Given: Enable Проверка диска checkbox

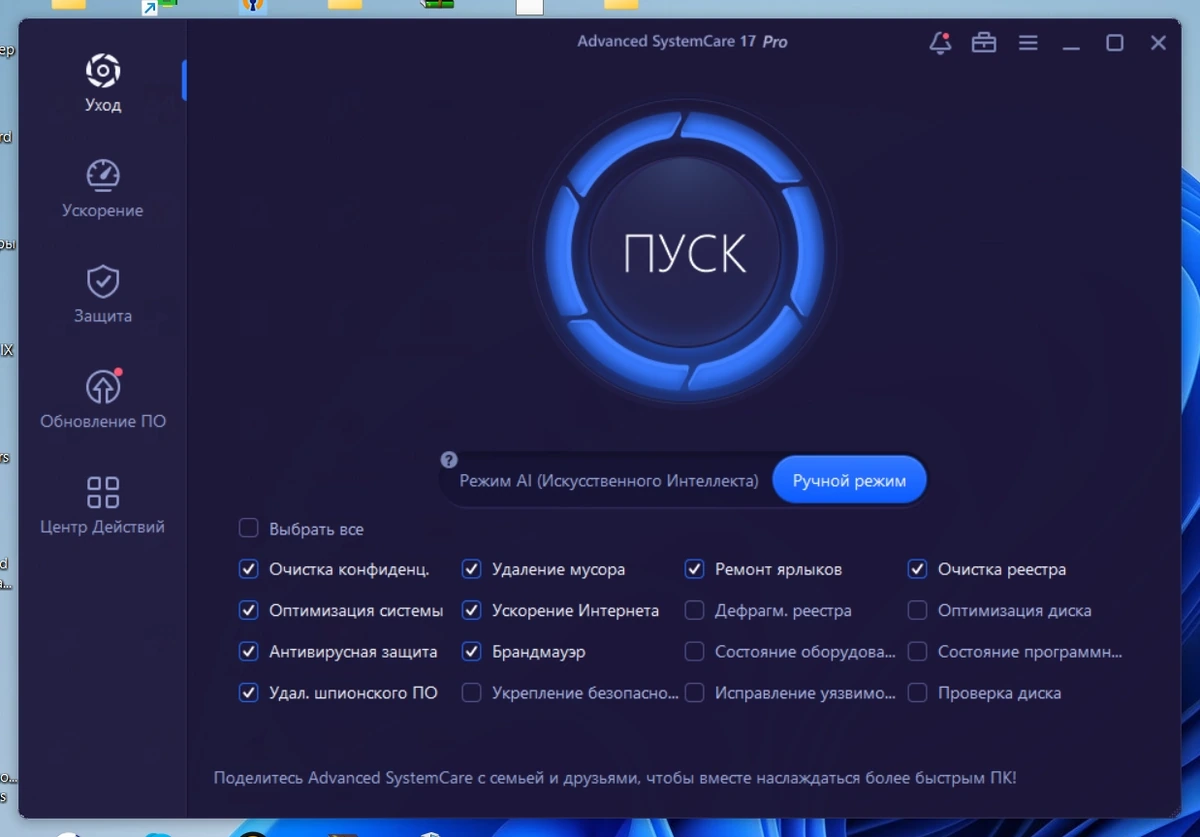Looking at the screenshot, I should (x=917, y=692).
